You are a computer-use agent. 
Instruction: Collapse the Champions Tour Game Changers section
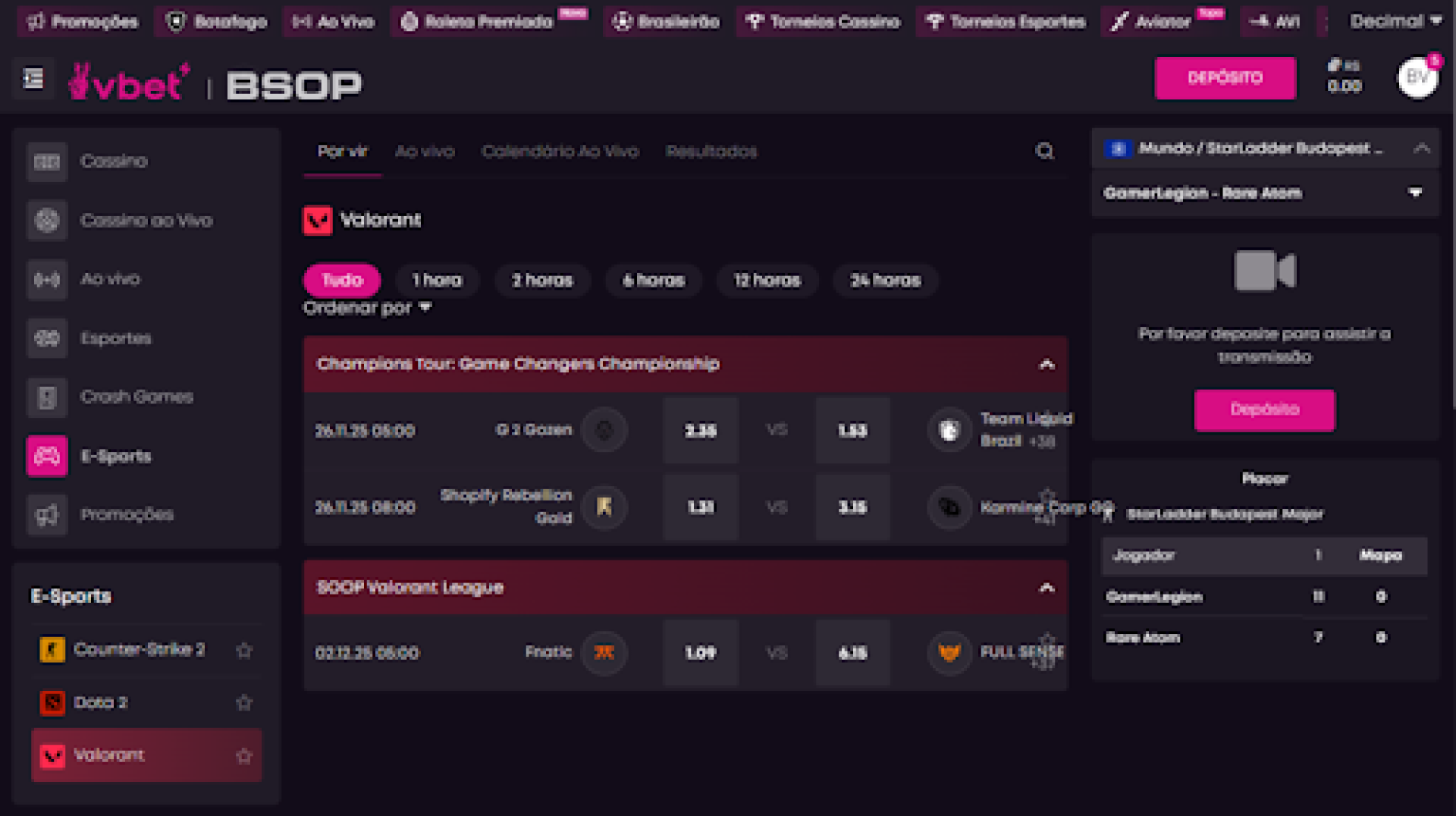pos(1046,364)
